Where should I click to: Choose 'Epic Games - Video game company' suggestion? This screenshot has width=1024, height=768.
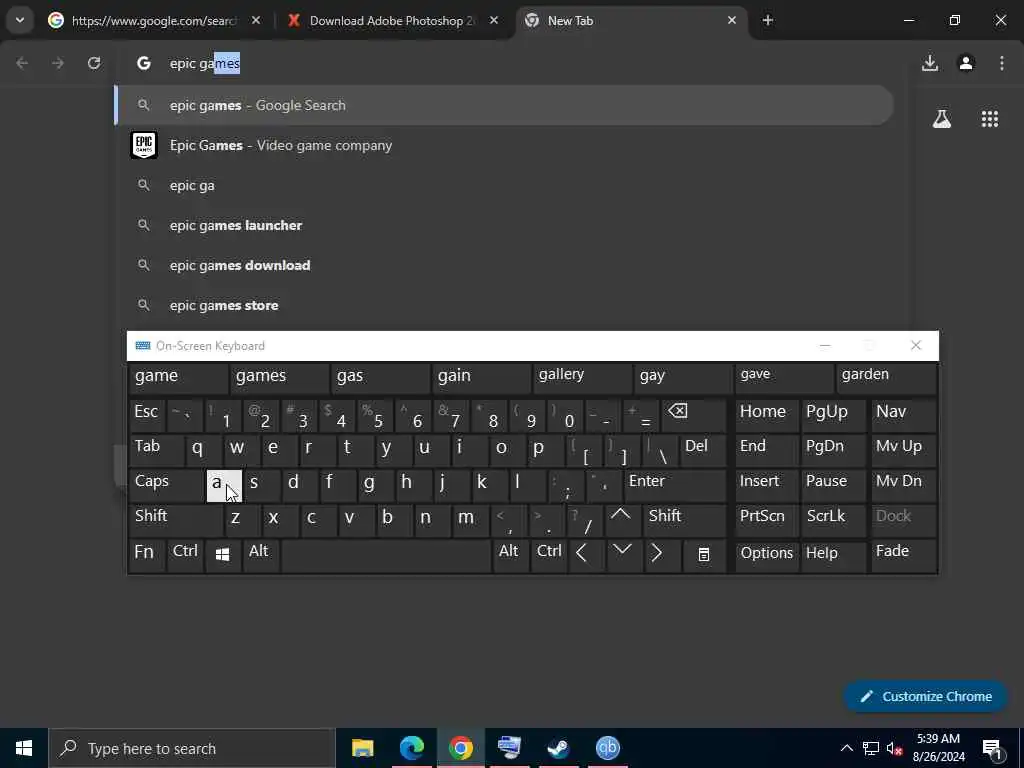click(x=504, y=145)
